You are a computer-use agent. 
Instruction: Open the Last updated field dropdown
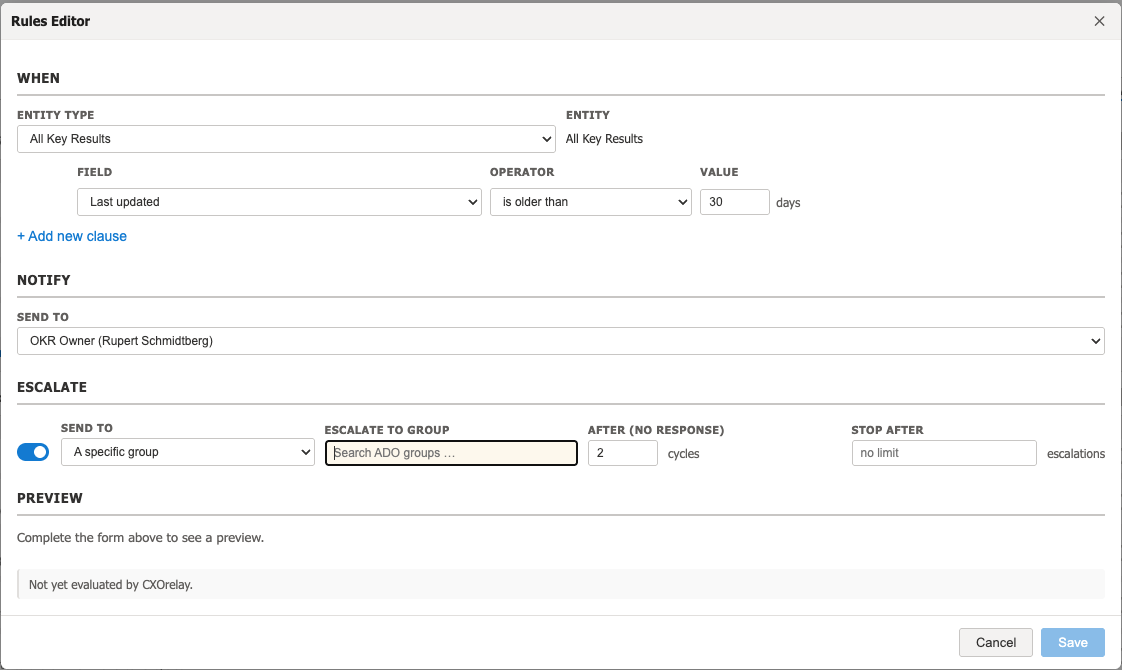coord(279,202)
